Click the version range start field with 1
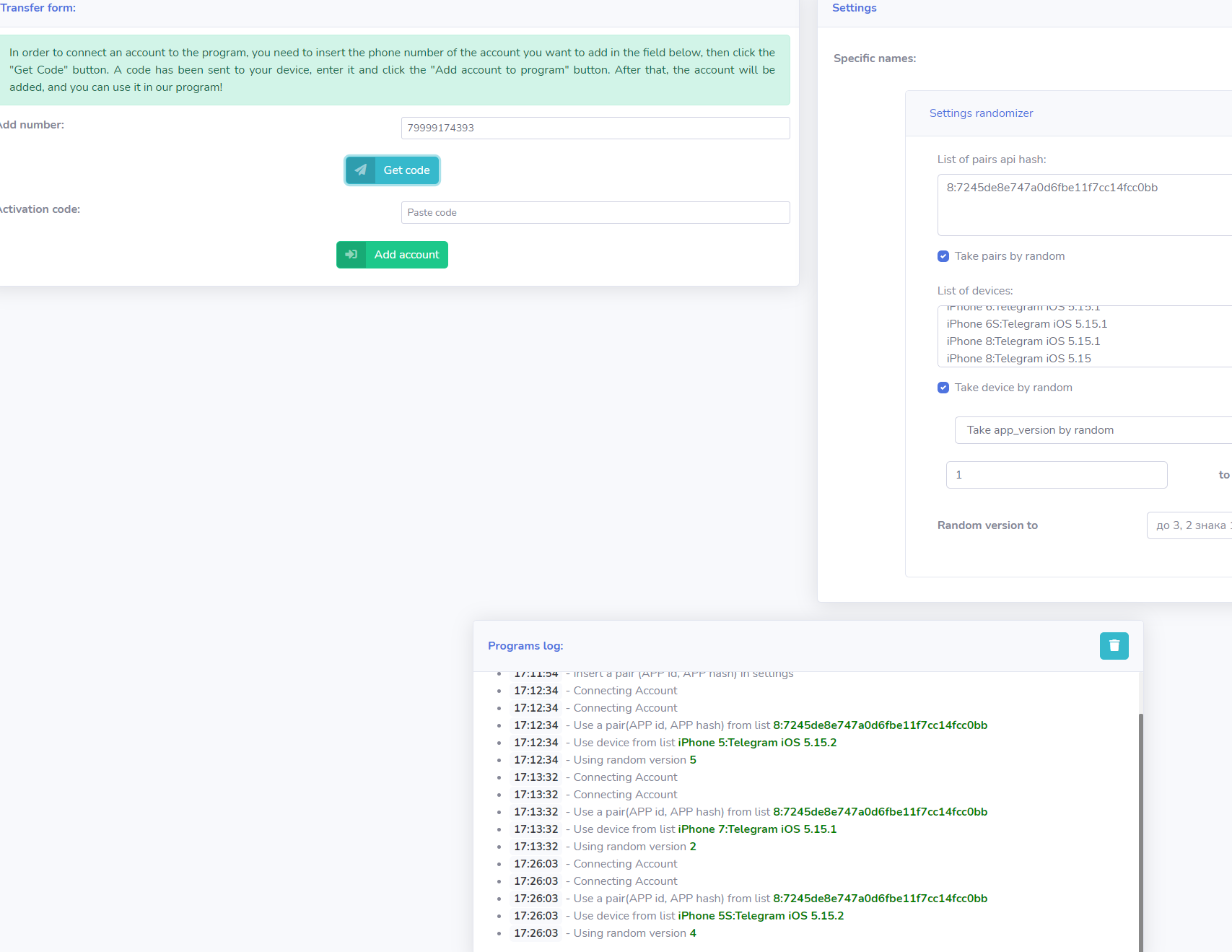The image size is (1232, 952). (1056, 475)
